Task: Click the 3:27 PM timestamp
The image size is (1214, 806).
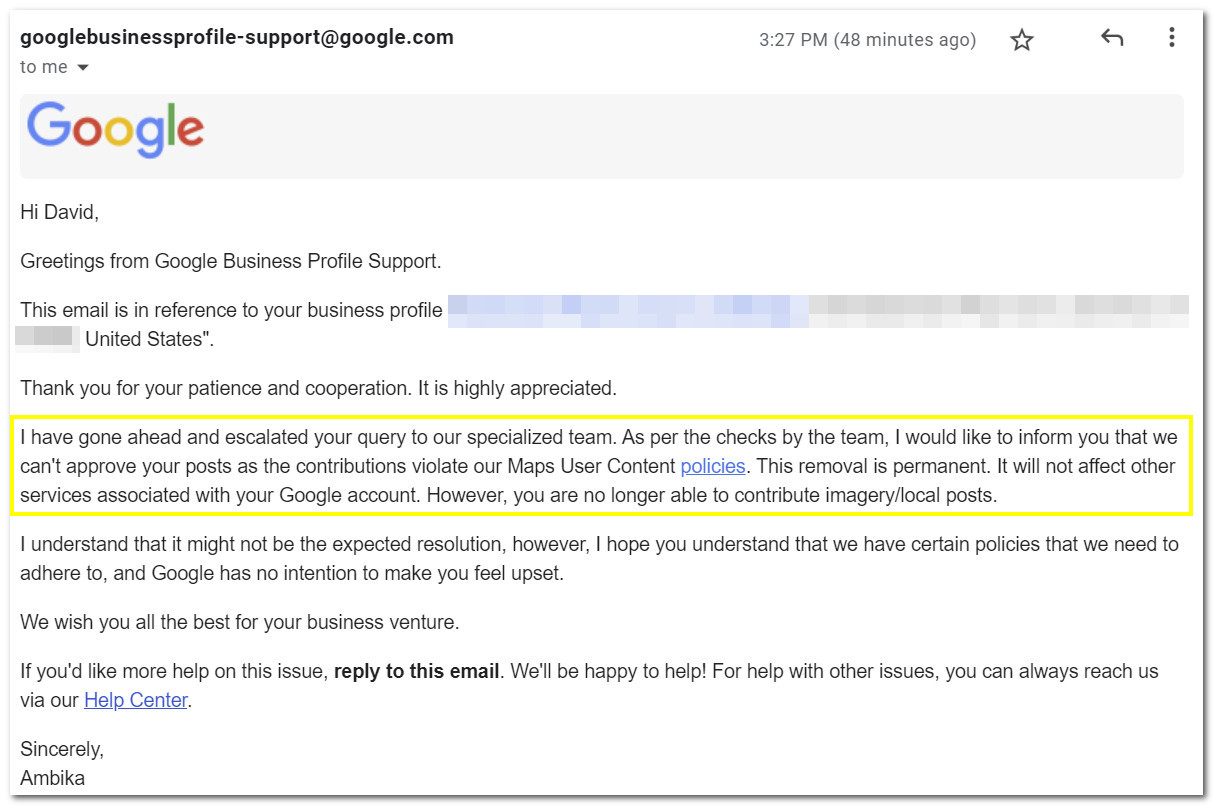Action: pyautogui.click(x=867, y=40)
